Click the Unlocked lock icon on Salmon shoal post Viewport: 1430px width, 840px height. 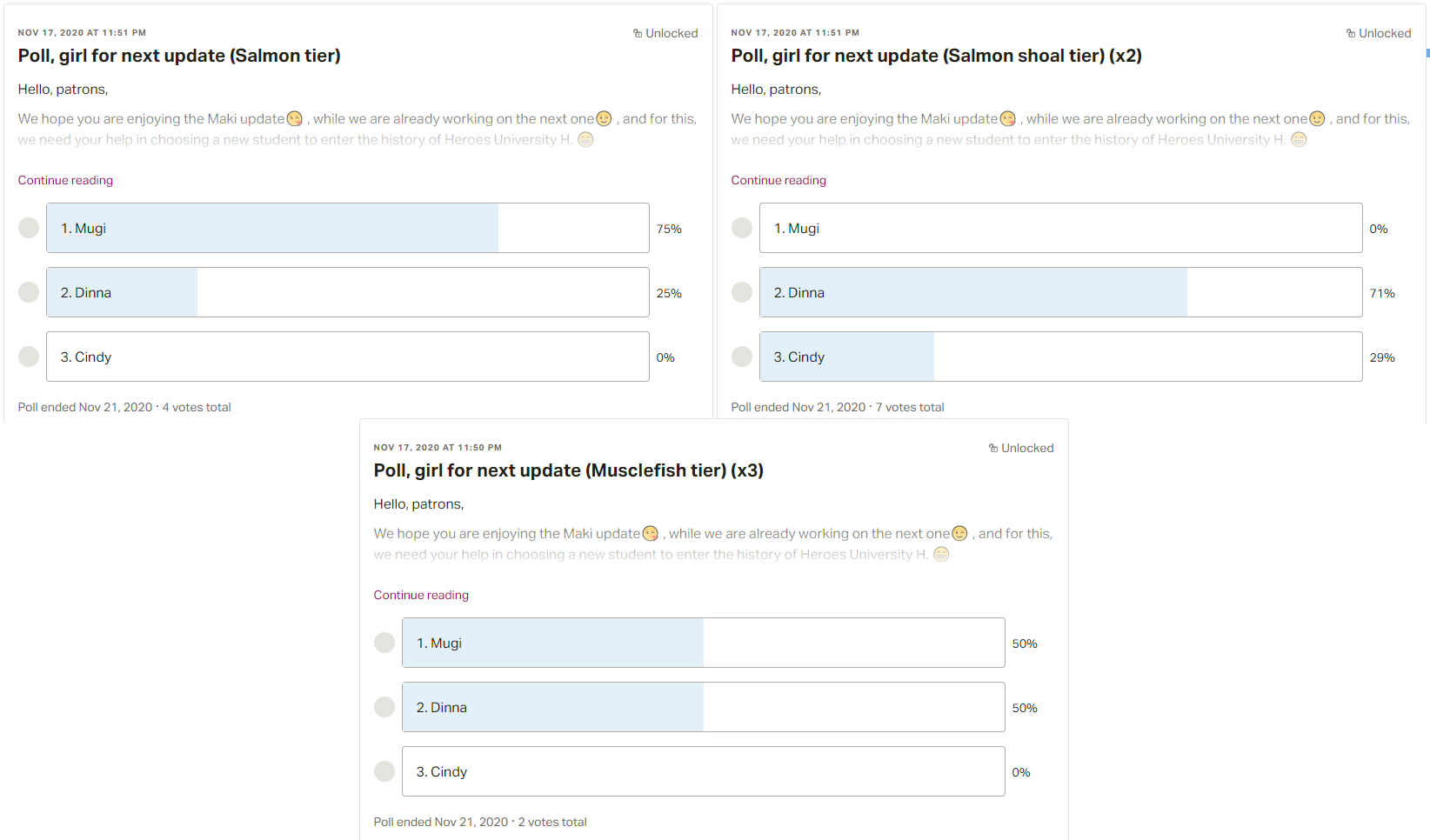1351,33
